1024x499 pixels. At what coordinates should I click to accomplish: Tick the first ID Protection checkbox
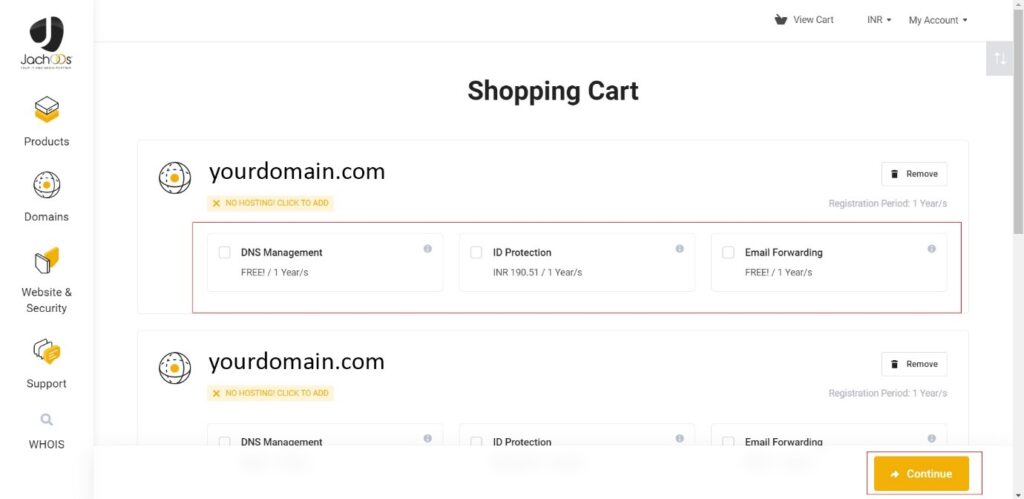(x=477, y=252)
